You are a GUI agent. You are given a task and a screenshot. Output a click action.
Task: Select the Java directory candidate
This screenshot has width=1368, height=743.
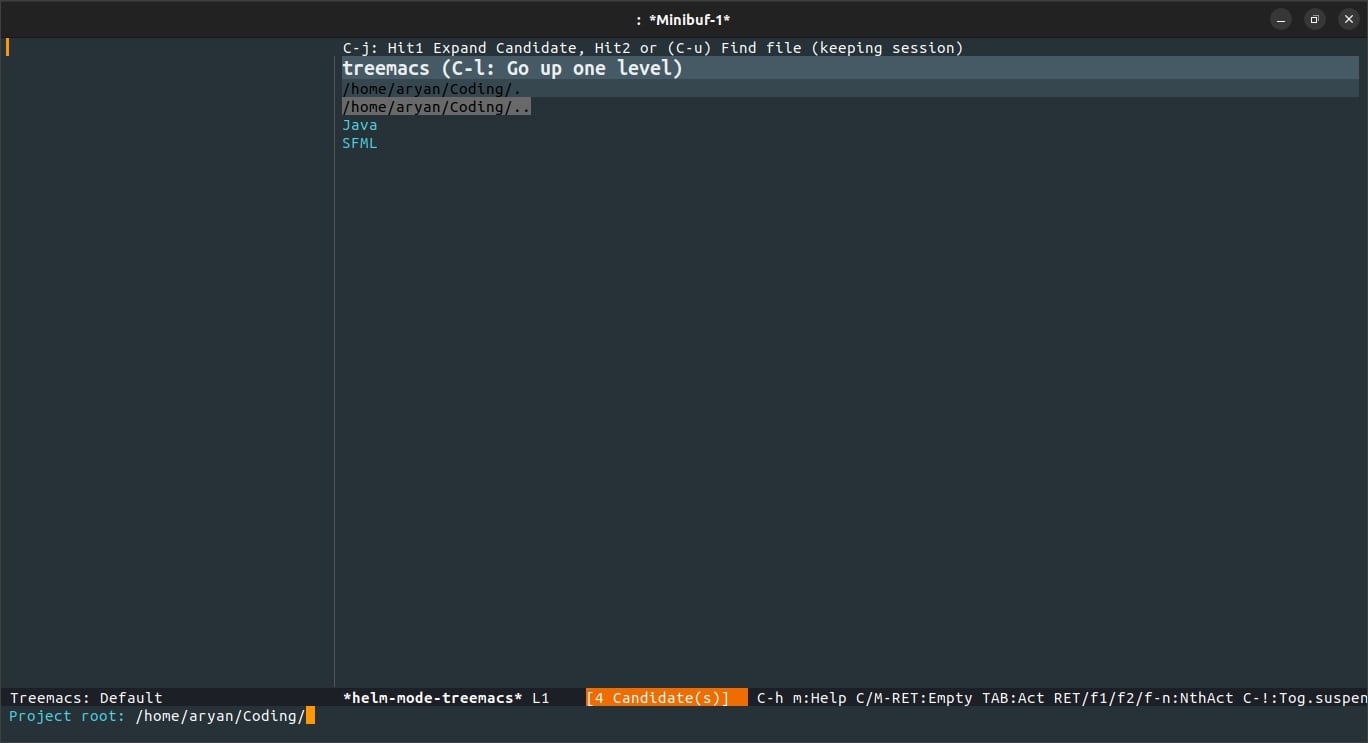coord(360,124)
